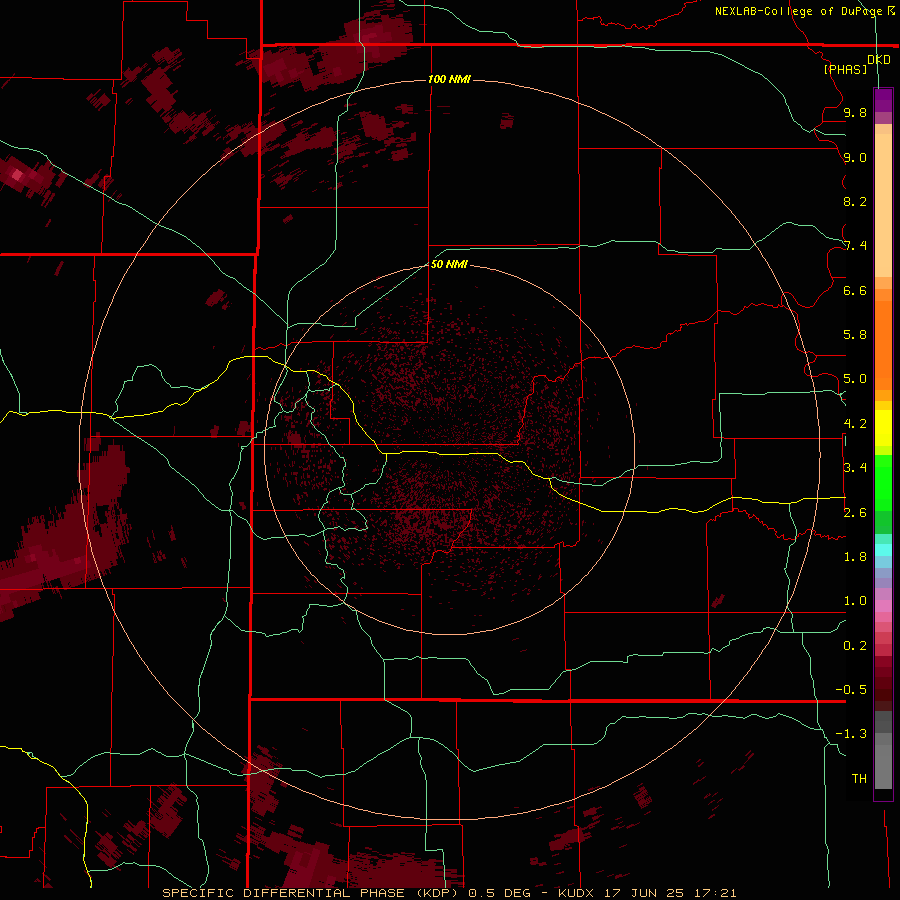Pick the gray band beside TH
The image size is (900, 900).
click(883, 767)
